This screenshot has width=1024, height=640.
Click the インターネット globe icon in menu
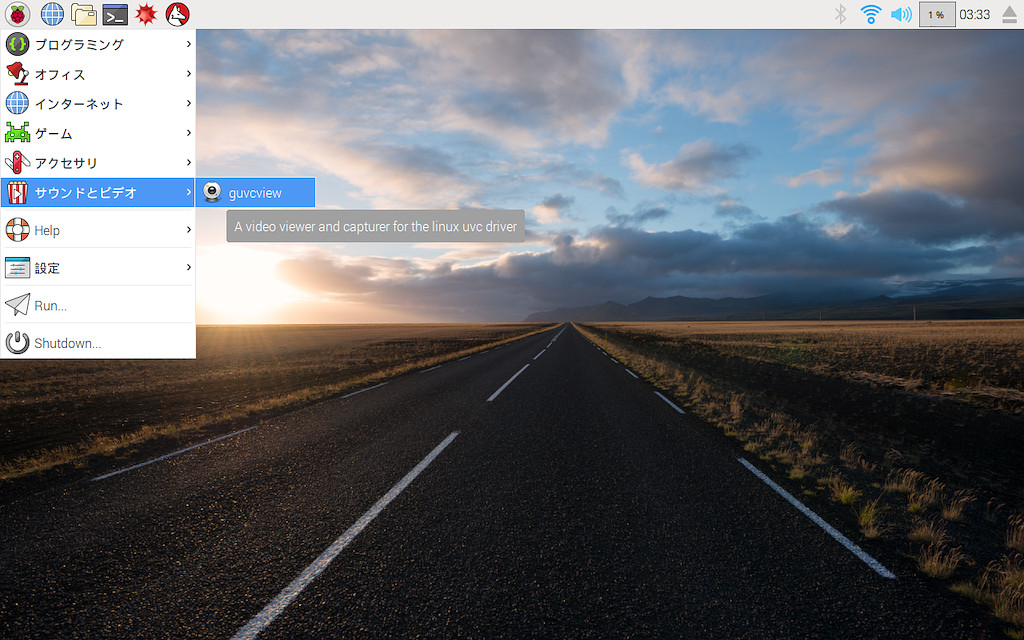tap(17, 103)
